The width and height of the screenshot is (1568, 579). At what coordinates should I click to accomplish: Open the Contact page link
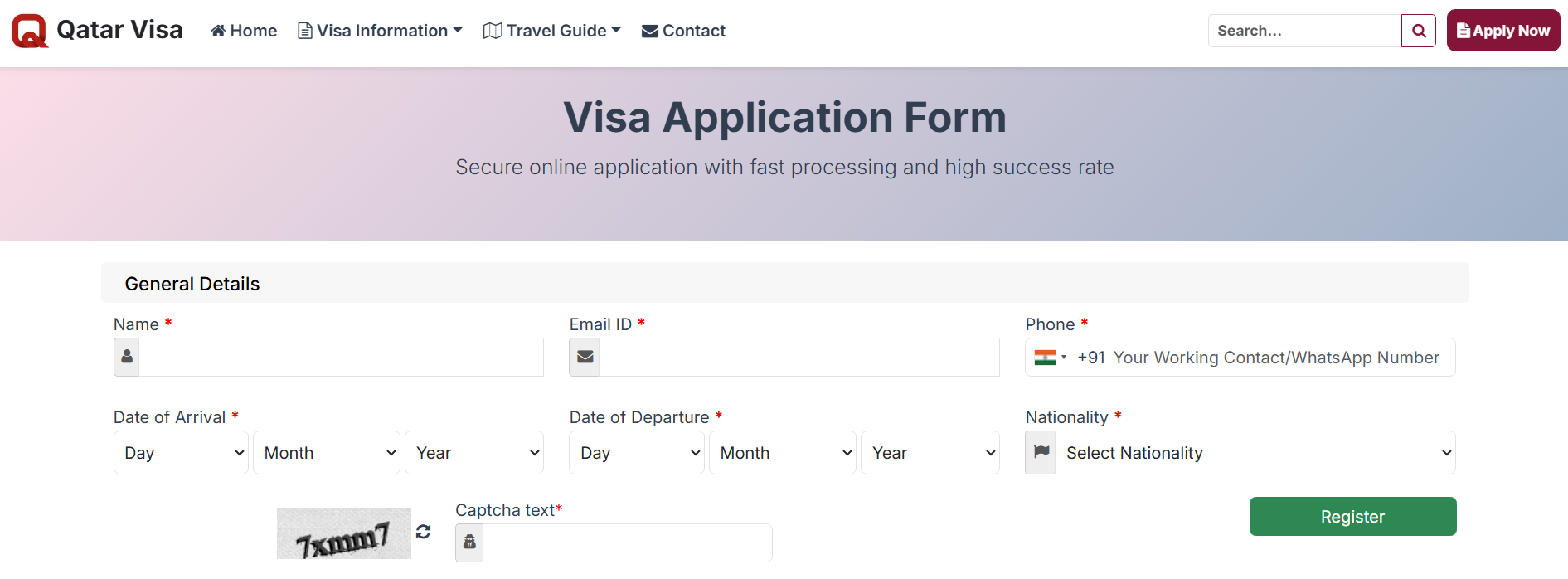[x=684, y=31]
